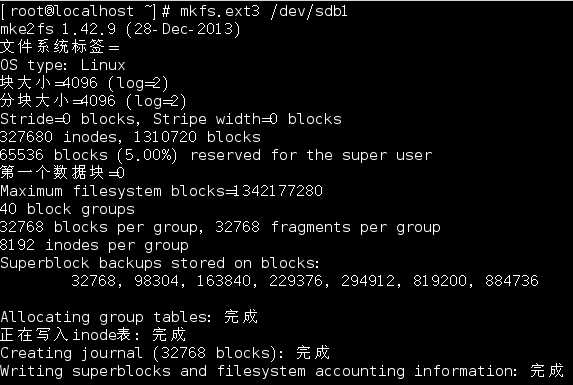This screenshot has width=573, height=385.
Task: Click the /dev/sdb1 device path
Action: point(309,11)
